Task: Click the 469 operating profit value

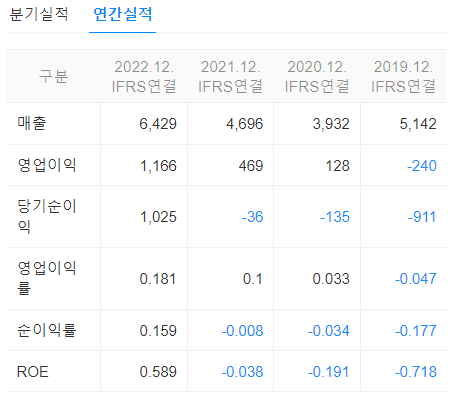Action: (251, 165)
